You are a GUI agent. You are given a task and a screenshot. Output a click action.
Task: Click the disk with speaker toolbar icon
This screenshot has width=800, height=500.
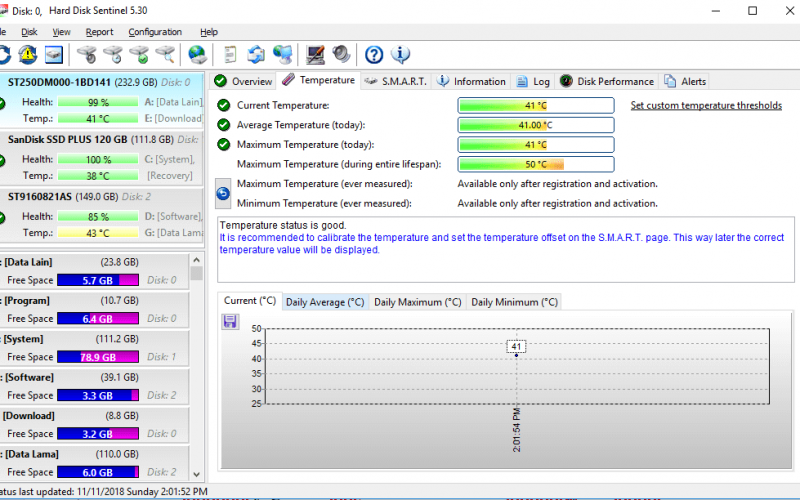tap(87, 55)
